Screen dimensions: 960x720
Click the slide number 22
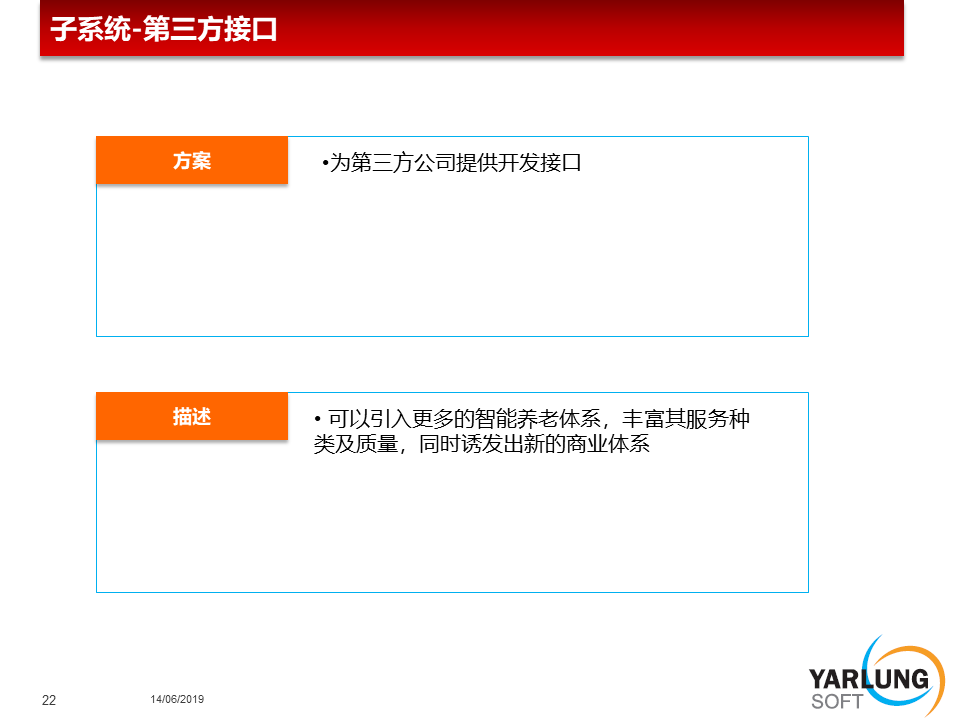[x=49, y=700]
